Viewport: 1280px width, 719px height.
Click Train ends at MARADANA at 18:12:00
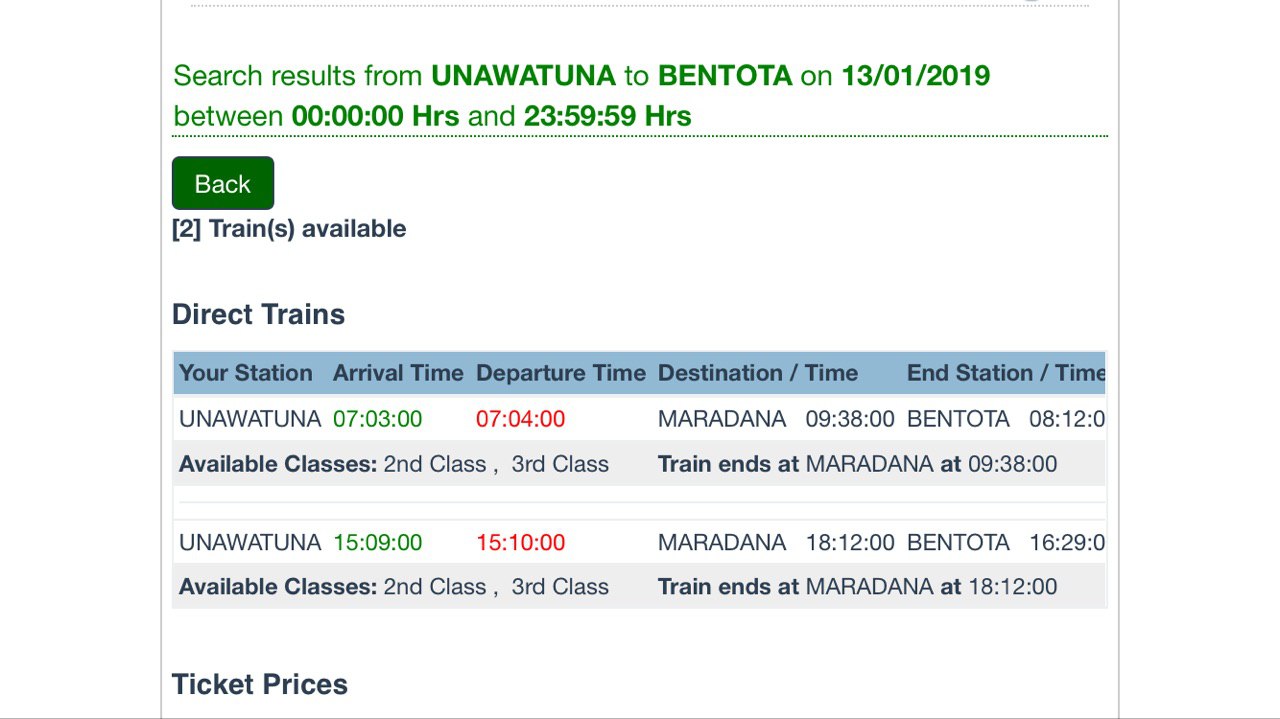(857, 587)
